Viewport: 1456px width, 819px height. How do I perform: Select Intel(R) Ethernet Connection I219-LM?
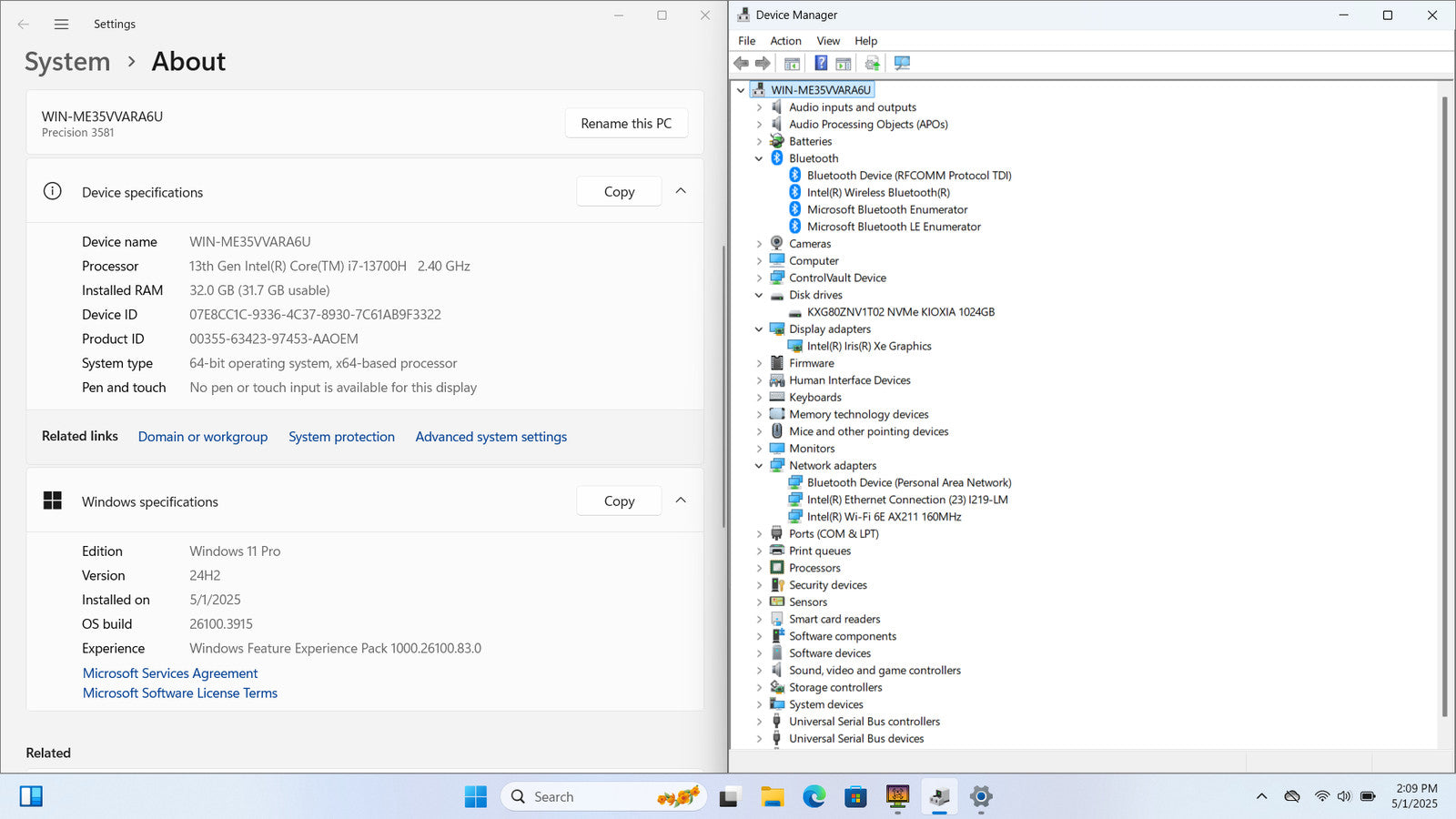907,500
